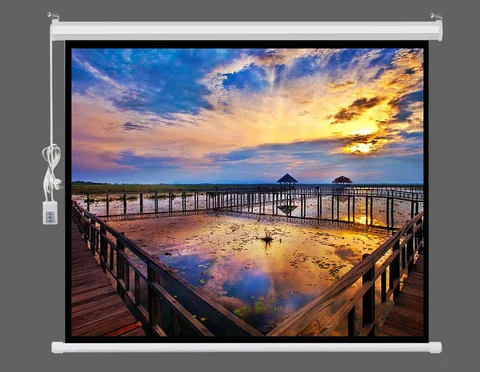Screen dimensions: 480x372
Task: Select the left ceiling mounting hook
Action: [53, 16]
